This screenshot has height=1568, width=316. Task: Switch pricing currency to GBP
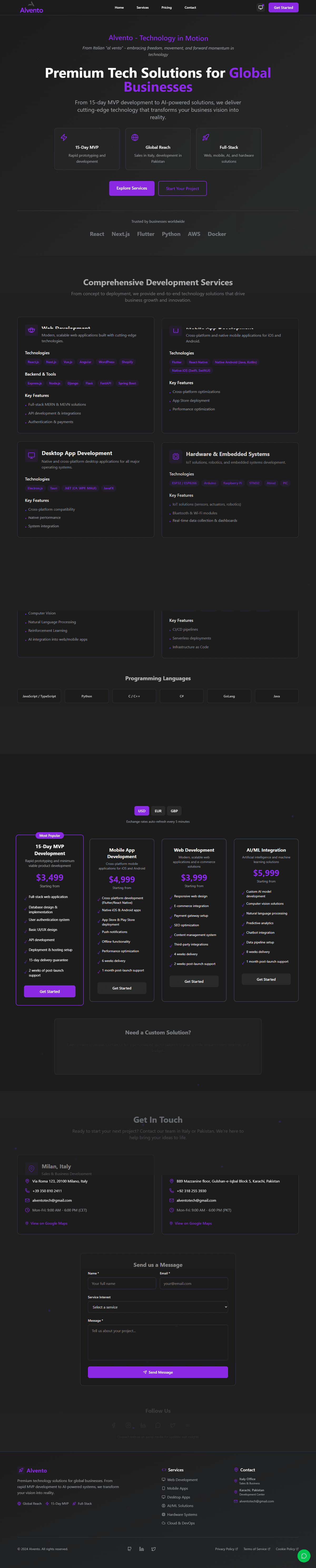(174, 811)
